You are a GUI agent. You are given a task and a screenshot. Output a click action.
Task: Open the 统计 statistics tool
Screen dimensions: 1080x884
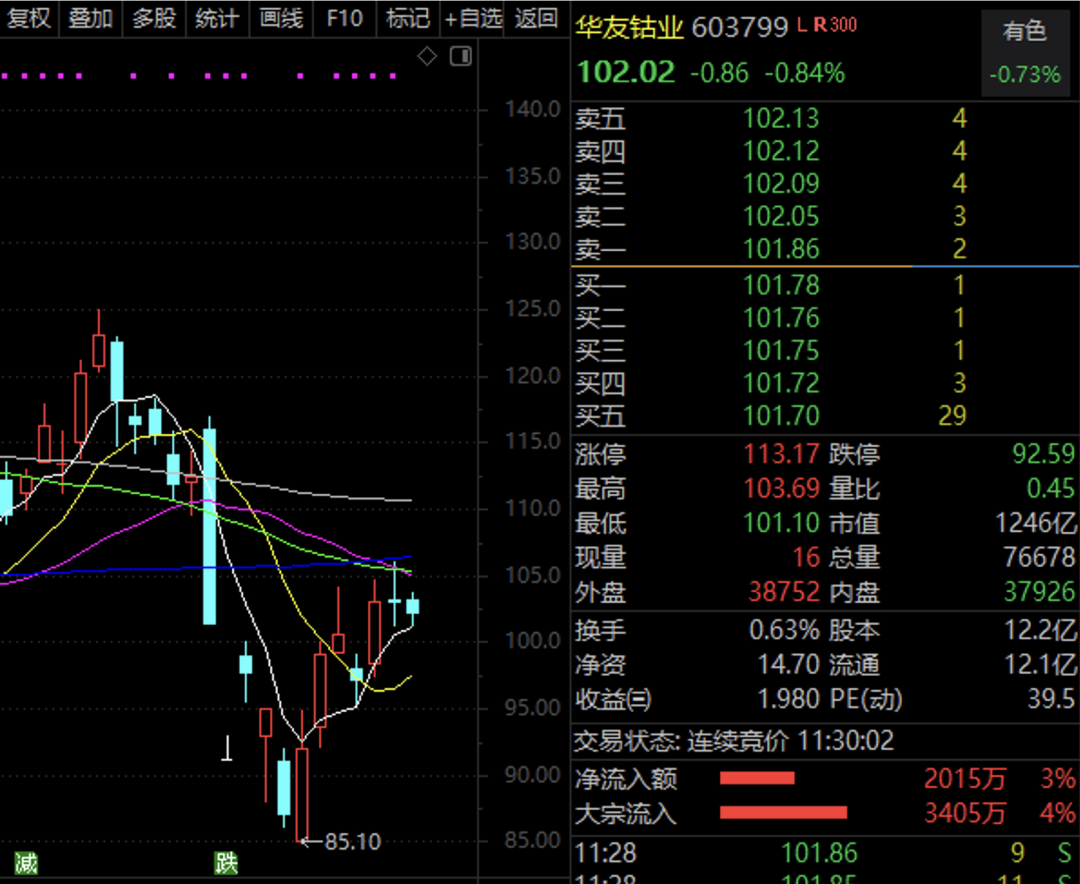coord(217,18)
